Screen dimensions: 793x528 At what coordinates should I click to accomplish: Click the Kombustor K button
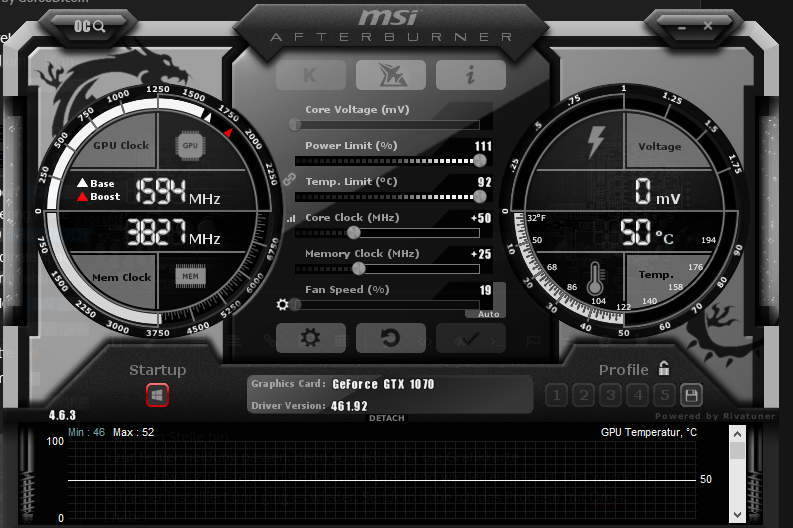click(x=310, y=75)
